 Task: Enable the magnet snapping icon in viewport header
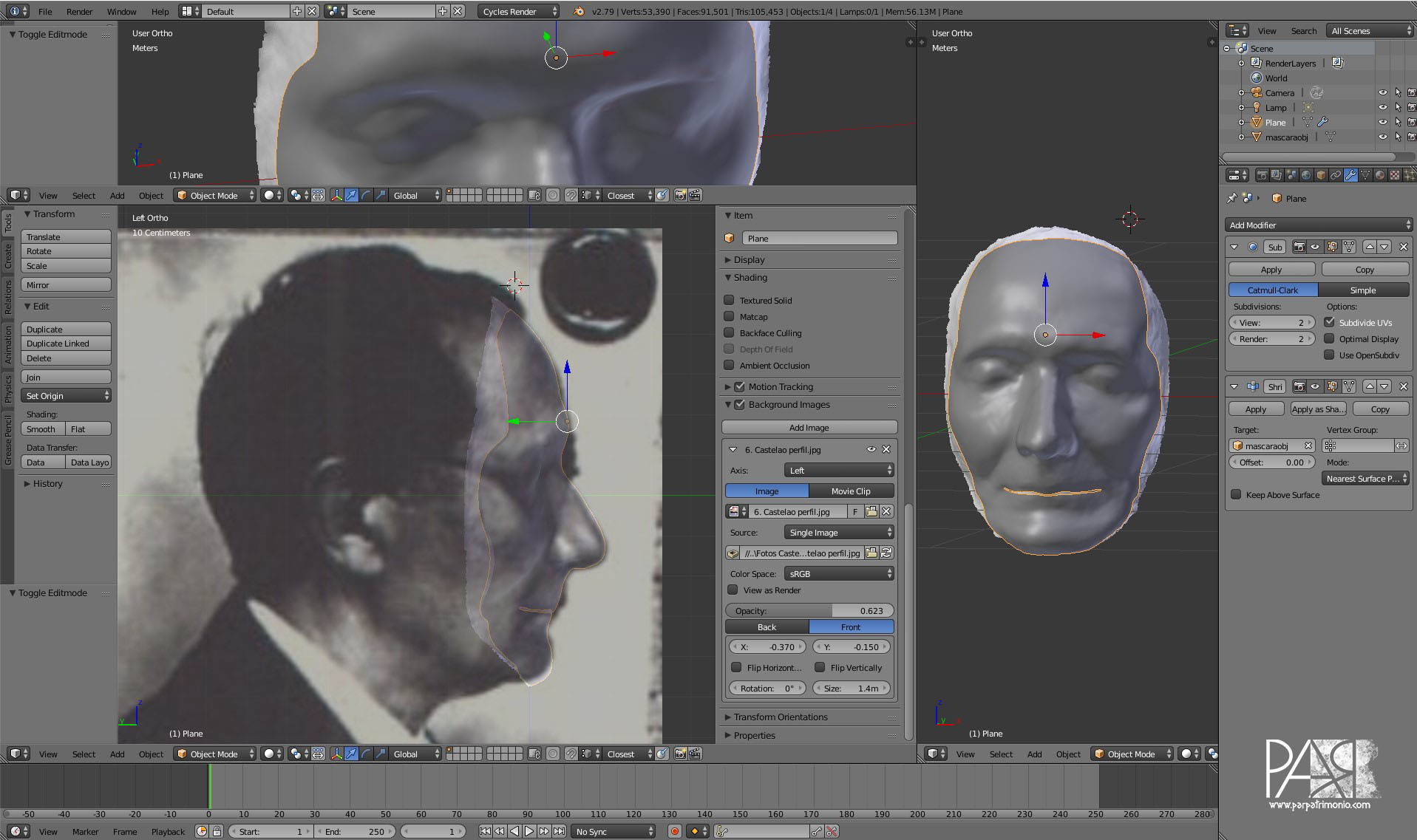pyautogui.click(x=571, y=195)
